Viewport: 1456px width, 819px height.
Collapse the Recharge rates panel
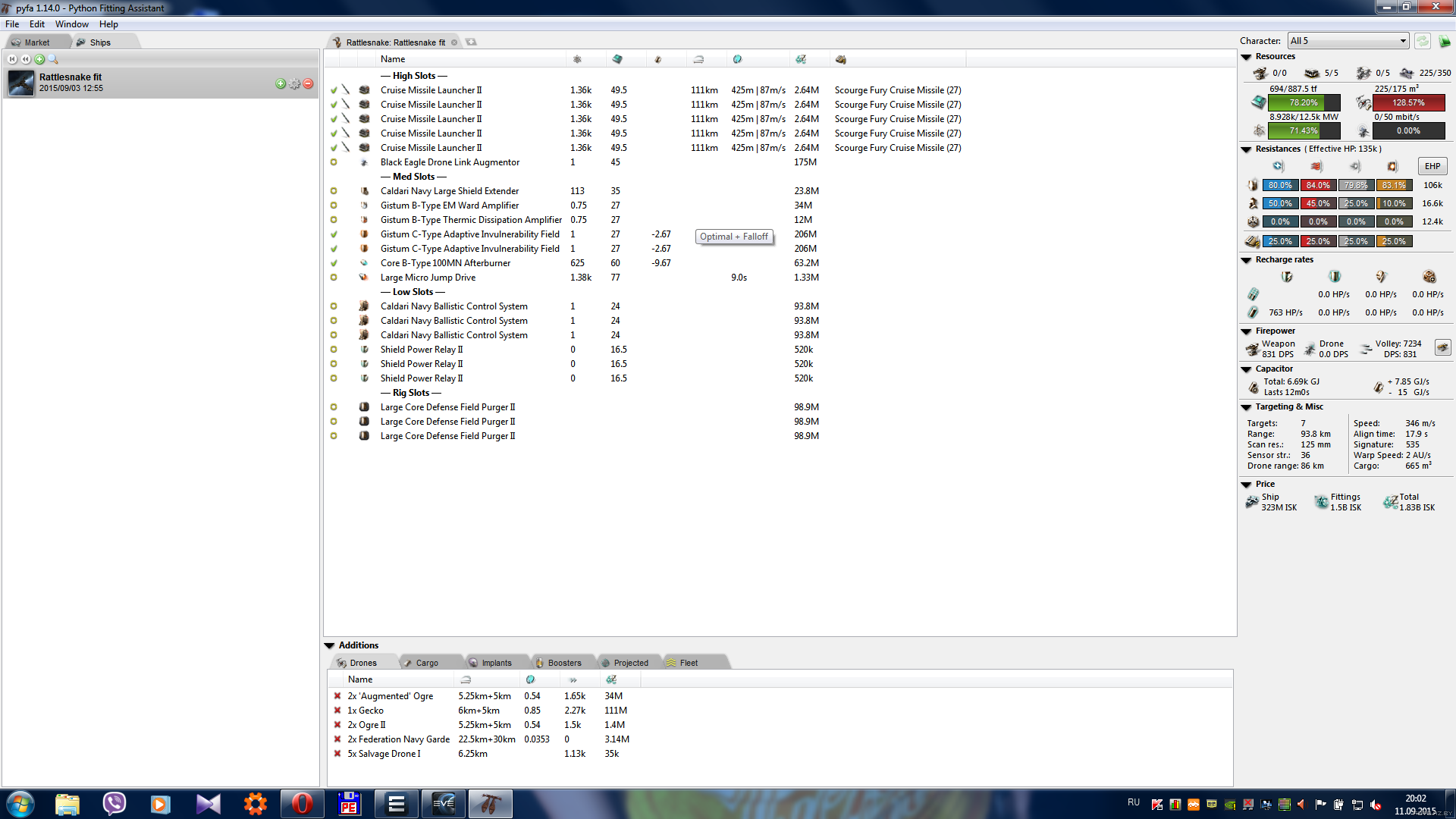(x=1246, y=260)
